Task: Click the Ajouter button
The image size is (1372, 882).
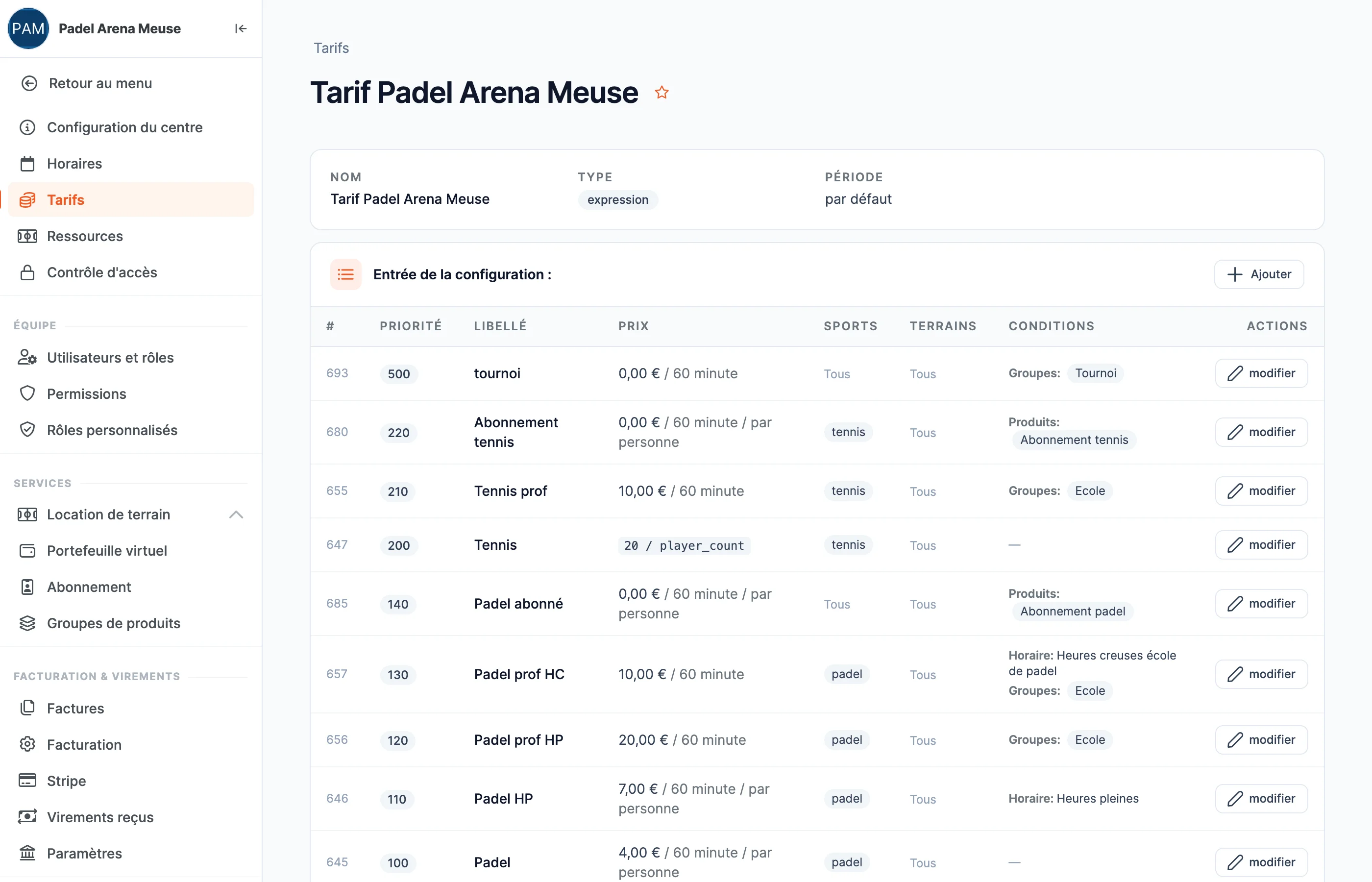Action: click(x=1259, y=274)
